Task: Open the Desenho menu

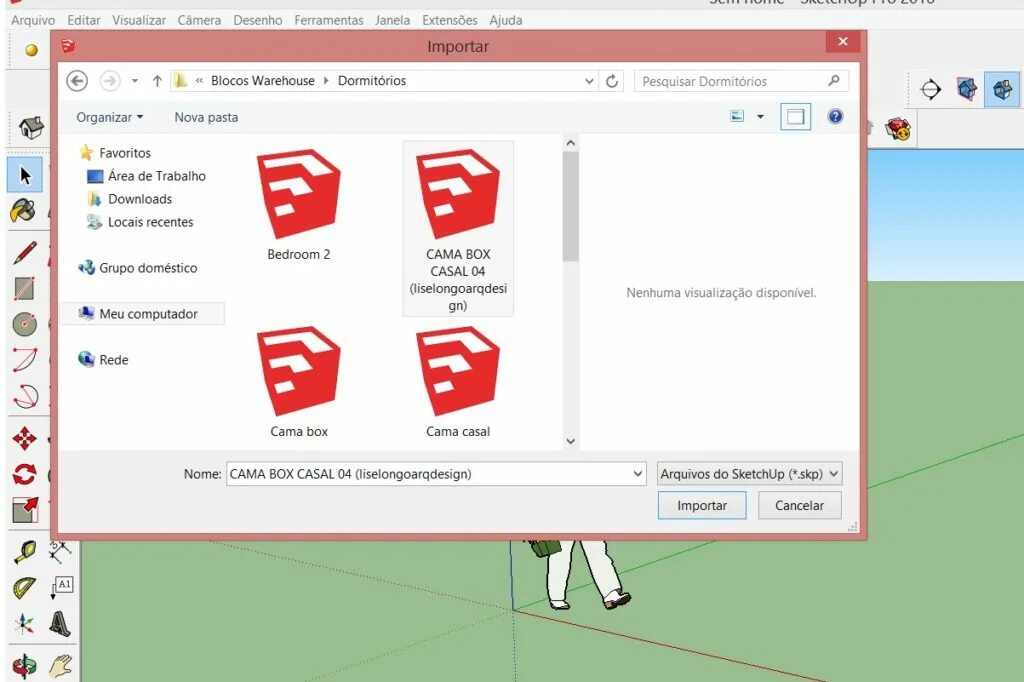Action: [x=257, y=20]
